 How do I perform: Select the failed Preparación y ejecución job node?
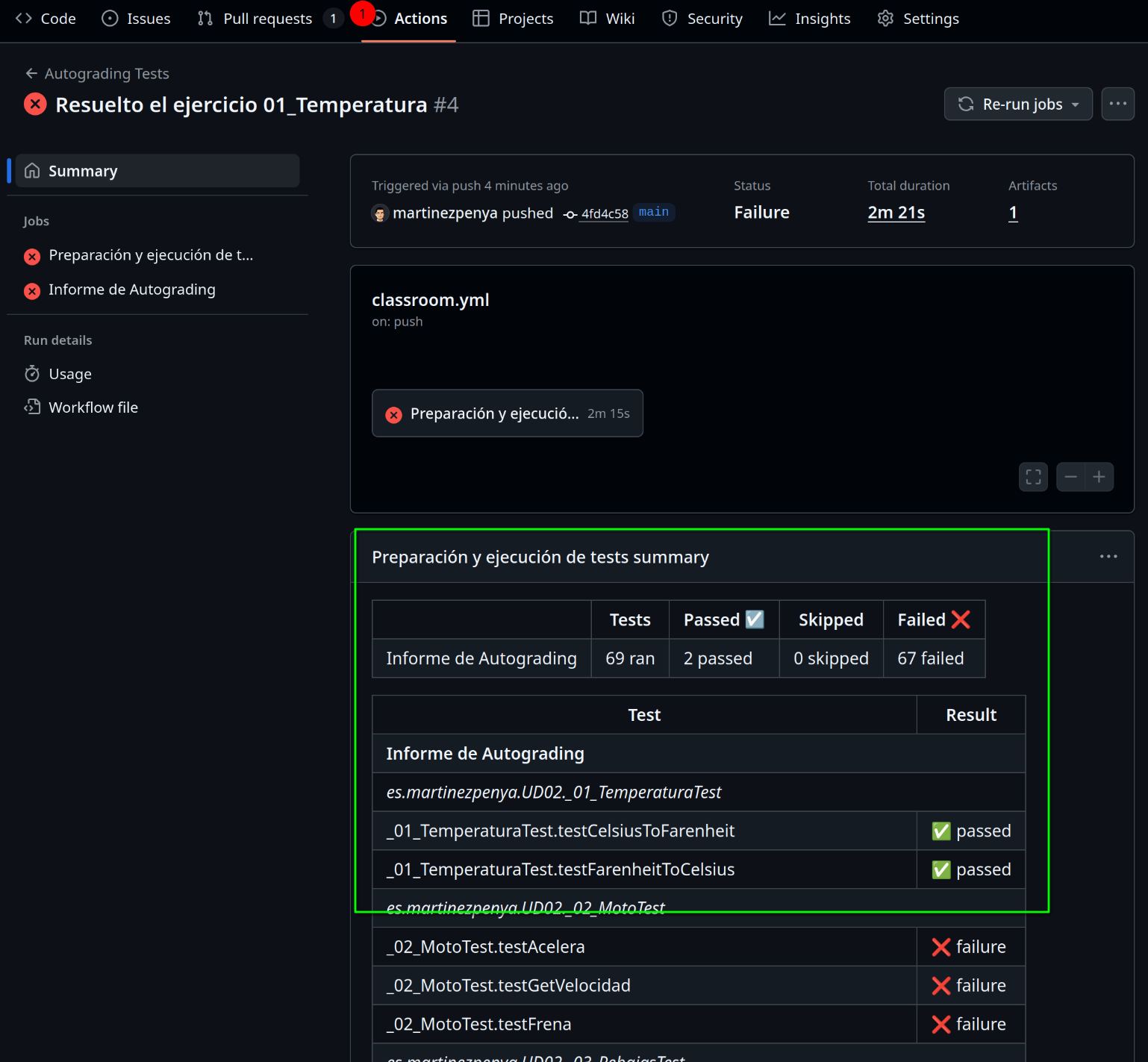(x=507, y=413)
